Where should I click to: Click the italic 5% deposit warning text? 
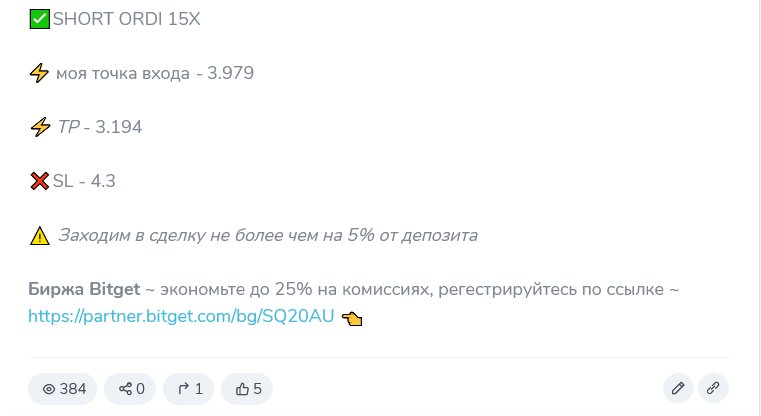coord(268,235)
